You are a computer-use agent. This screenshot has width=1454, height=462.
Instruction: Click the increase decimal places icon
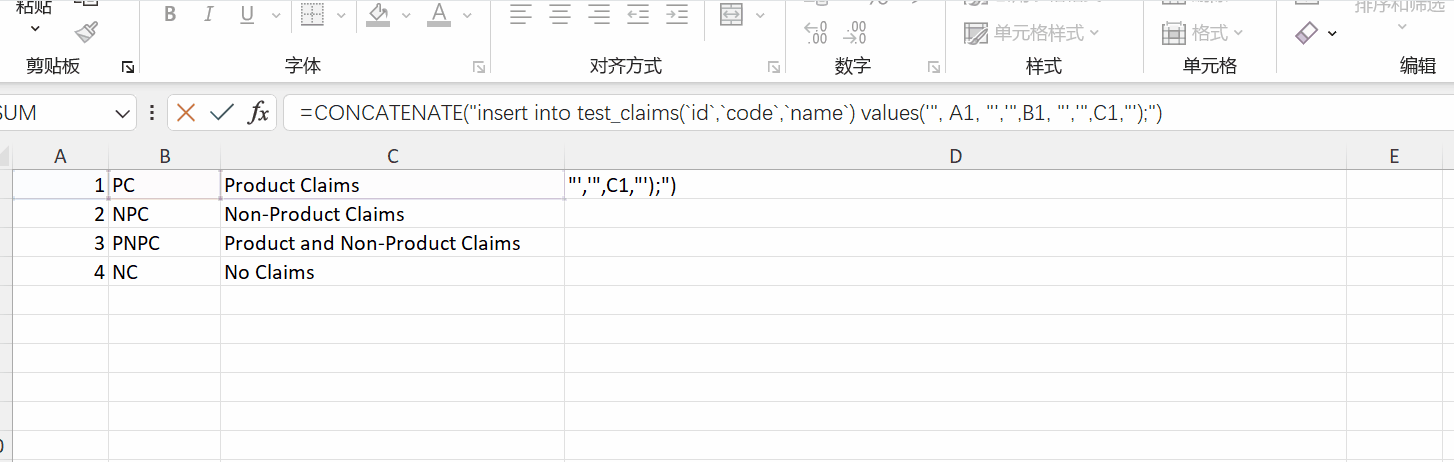816,33
